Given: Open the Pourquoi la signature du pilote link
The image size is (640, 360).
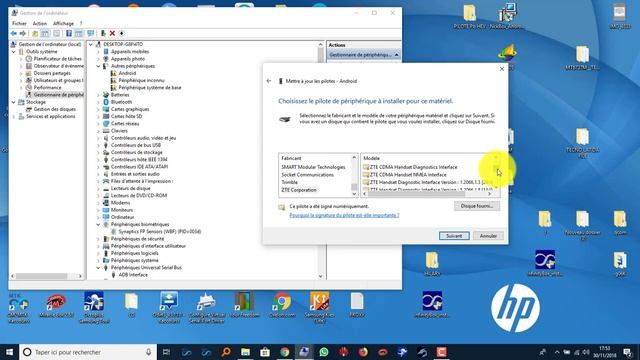Looking at the screenshot, I should pos(344,215).
